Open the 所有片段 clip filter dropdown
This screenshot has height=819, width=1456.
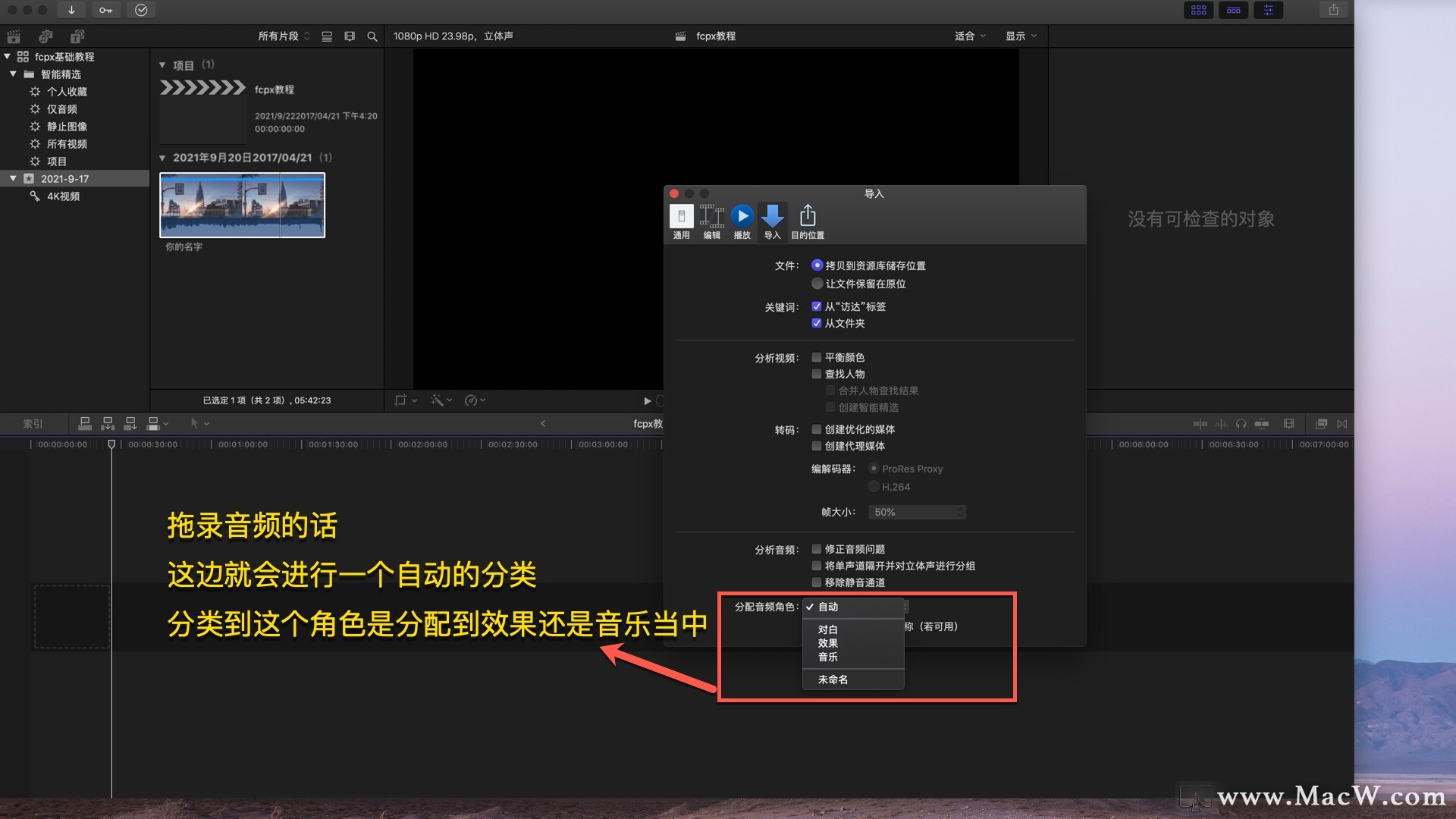coord(284,36)
